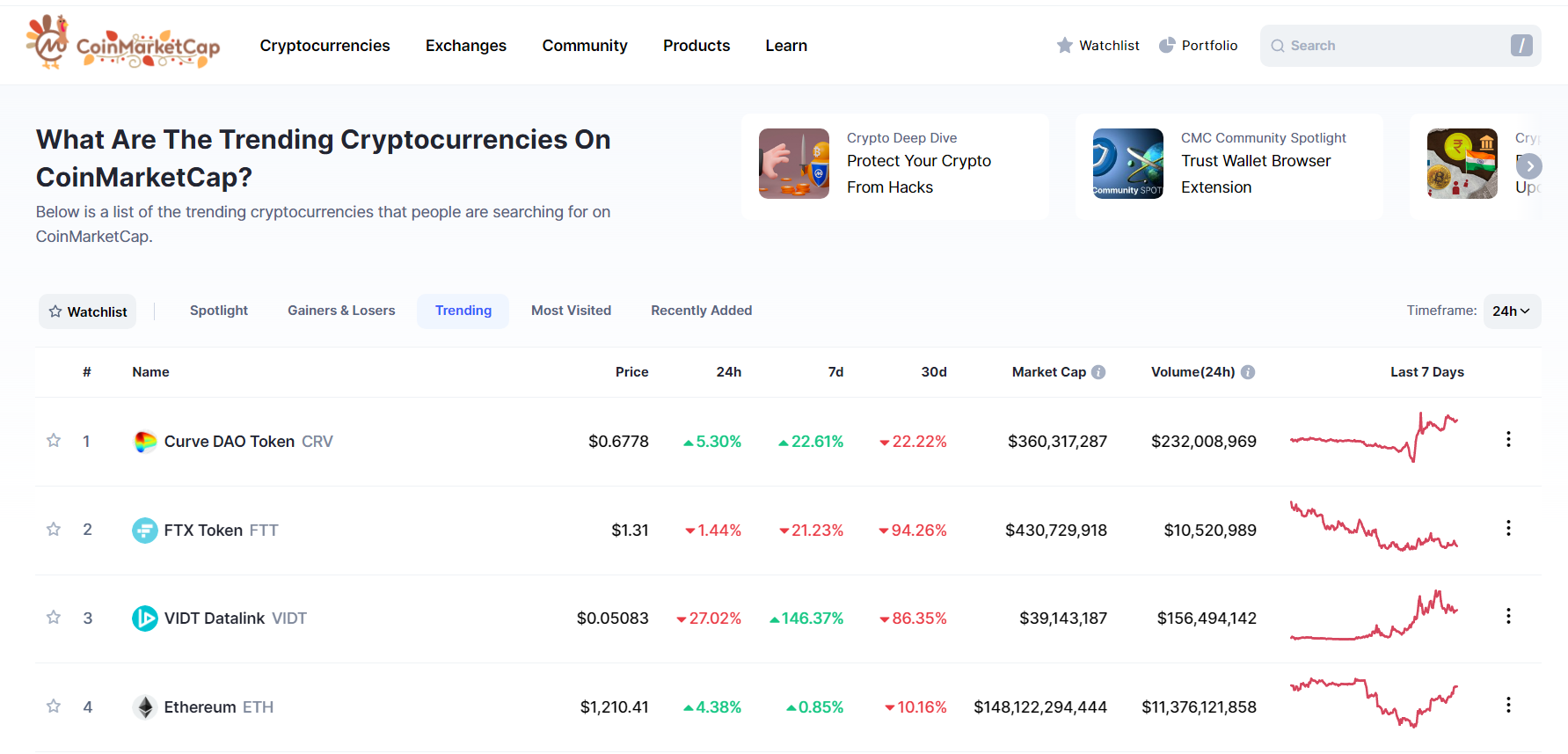Sort by the 7d column header
This screenshot has width=1568, height=754.
pyautogui.click(x=835, y=372)
